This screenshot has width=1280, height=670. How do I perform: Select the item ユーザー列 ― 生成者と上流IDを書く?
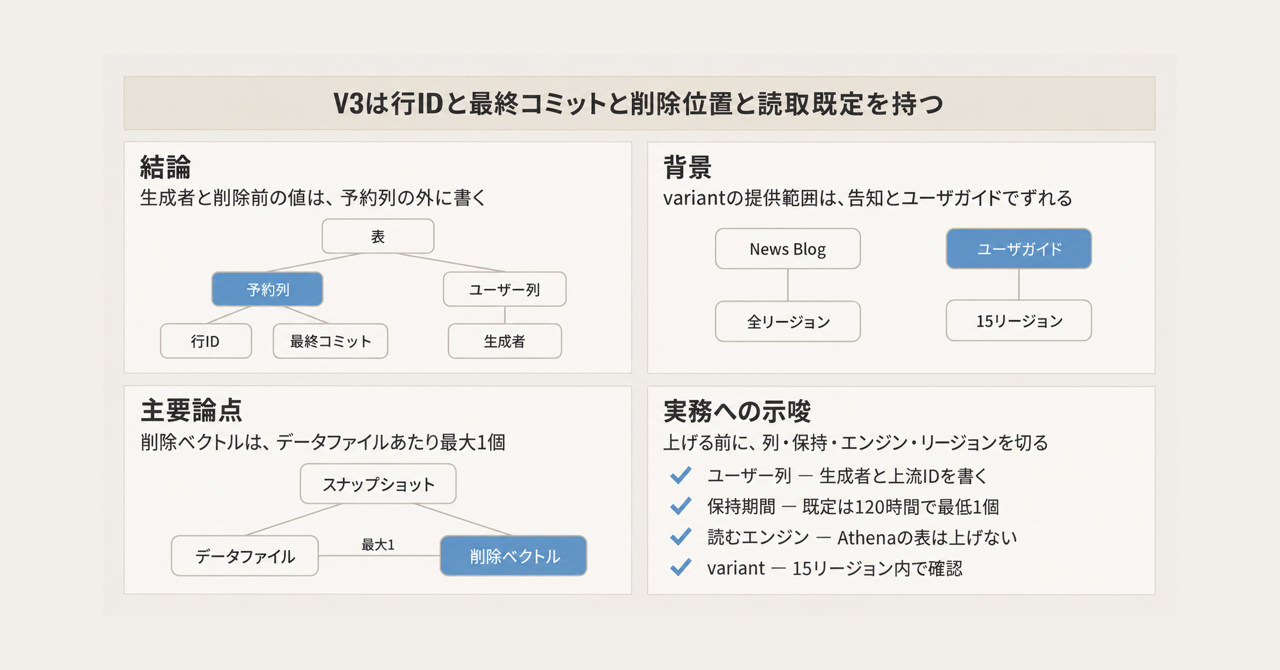coord(848,476)
